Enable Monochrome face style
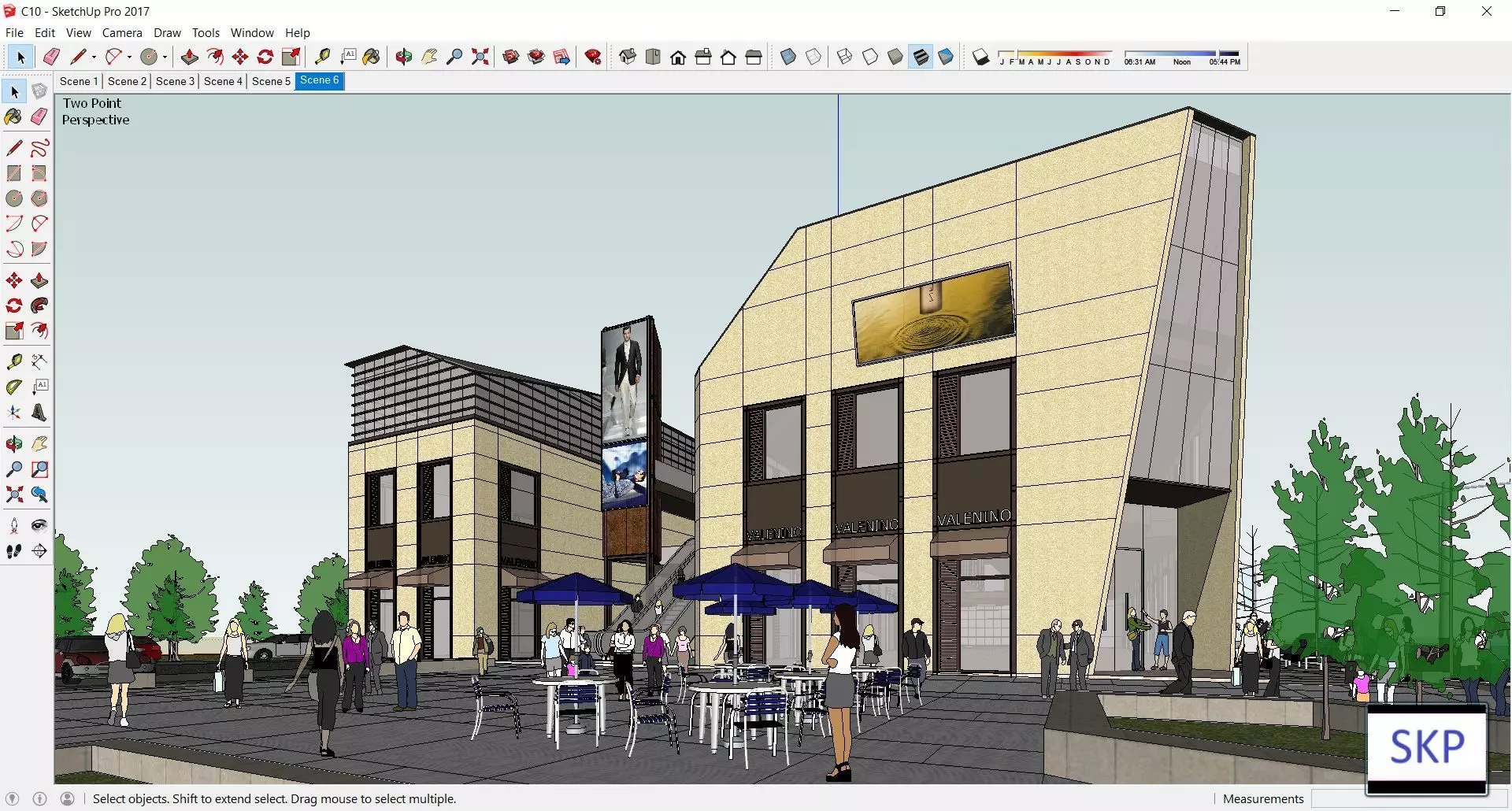Viewport: 1512px width, 811px height. [946, 57]
